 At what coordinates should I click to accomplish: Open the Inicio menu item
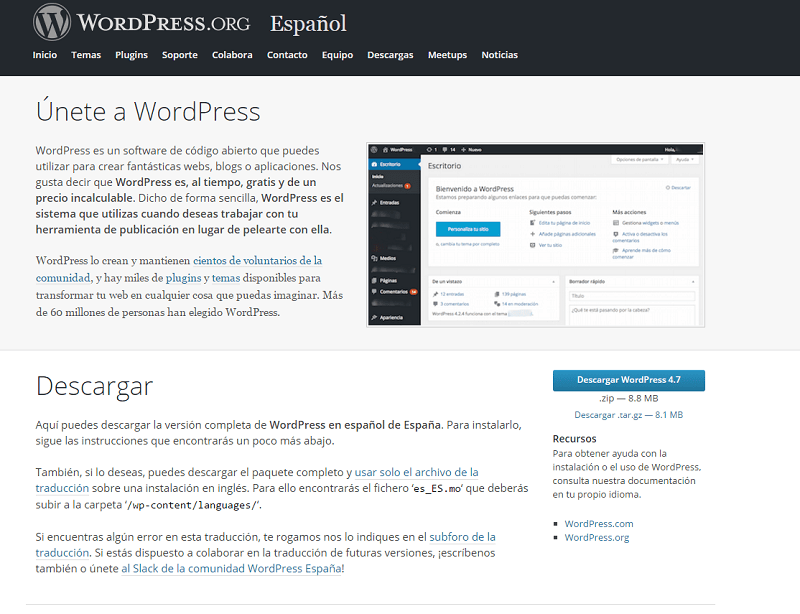(45, 55)
